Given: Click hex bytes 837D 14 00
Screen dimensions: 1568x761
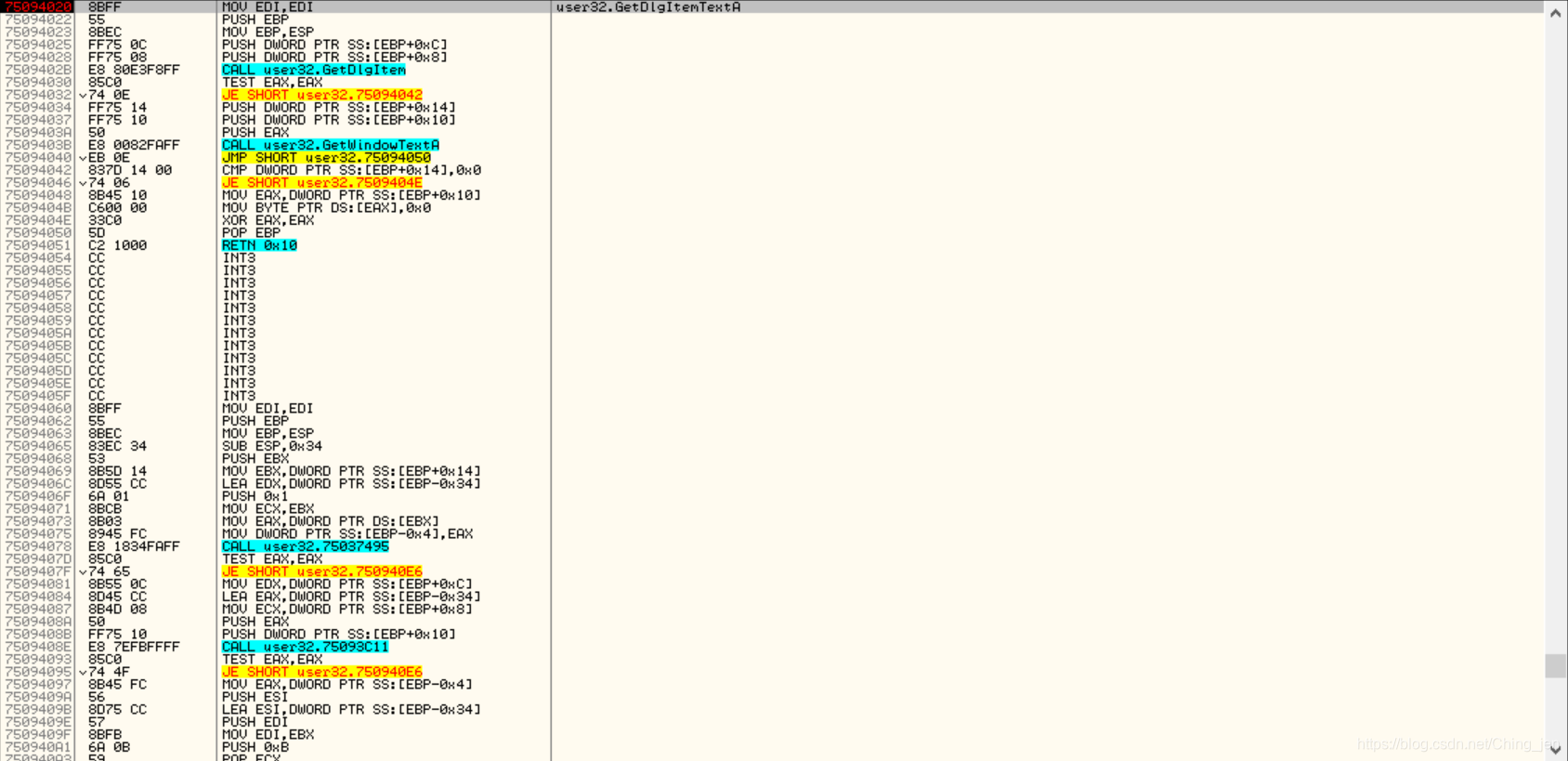Looking at the screenshot, I should click(x=130, y=170).
